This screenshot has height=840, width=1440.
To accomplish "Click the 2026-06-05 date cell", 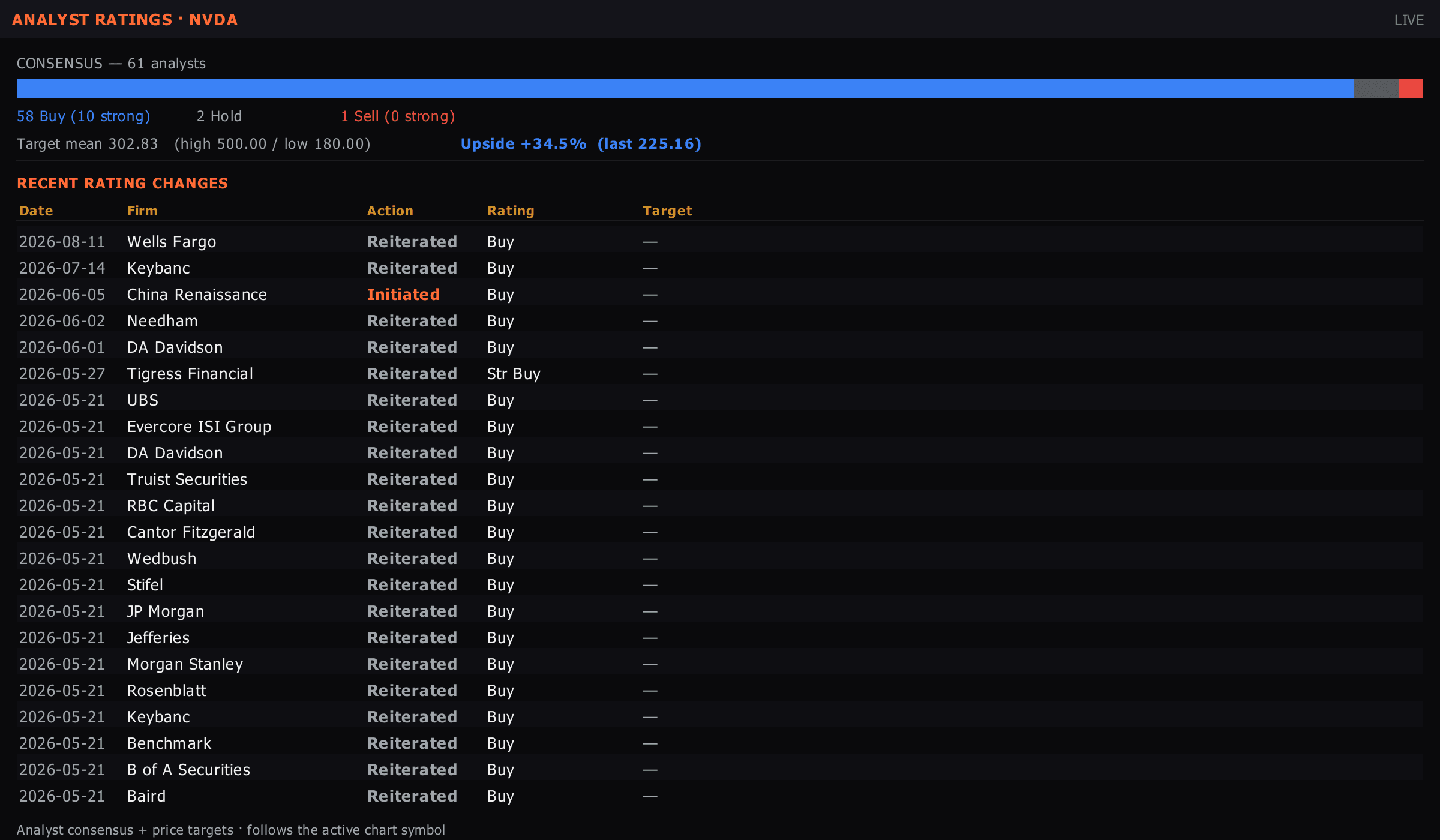I will tap(62, 295).
